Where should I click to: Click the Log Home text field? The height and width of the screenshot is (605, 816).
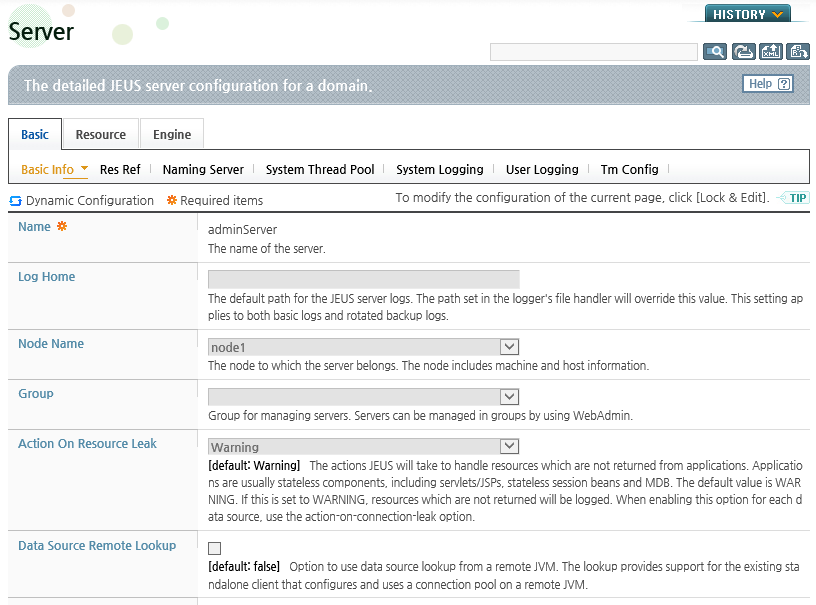(364, 279)
